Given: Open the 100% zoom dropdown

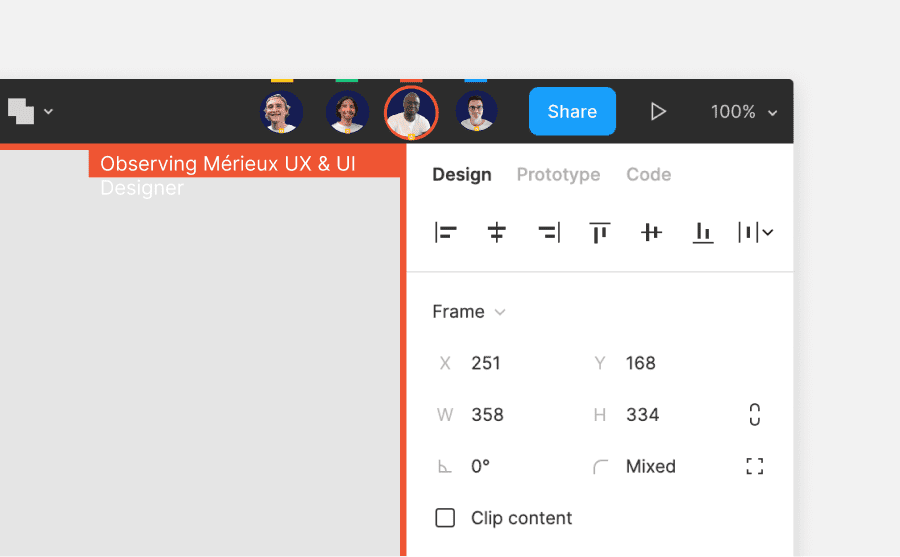Looking at the screenshot, I should point(744,111).
